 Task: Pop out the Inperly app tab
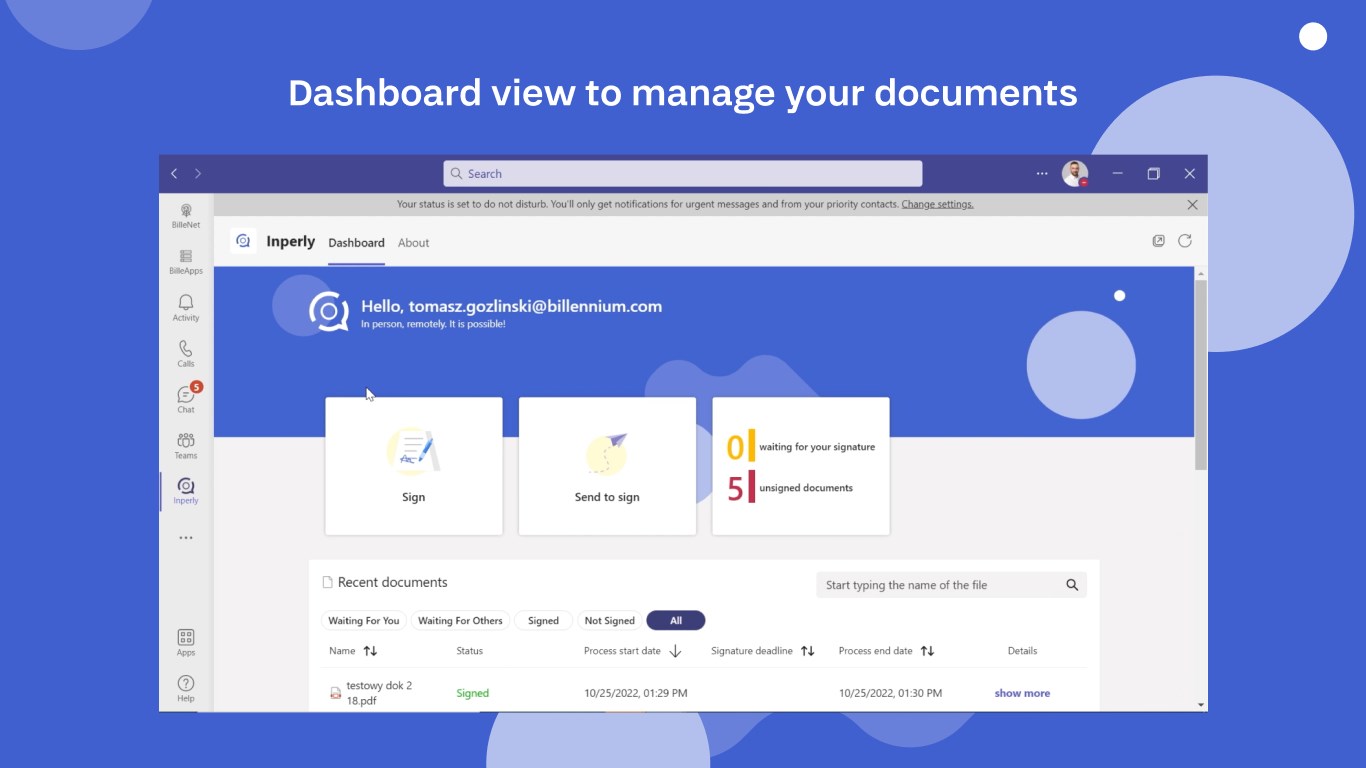click(1159, 241)
